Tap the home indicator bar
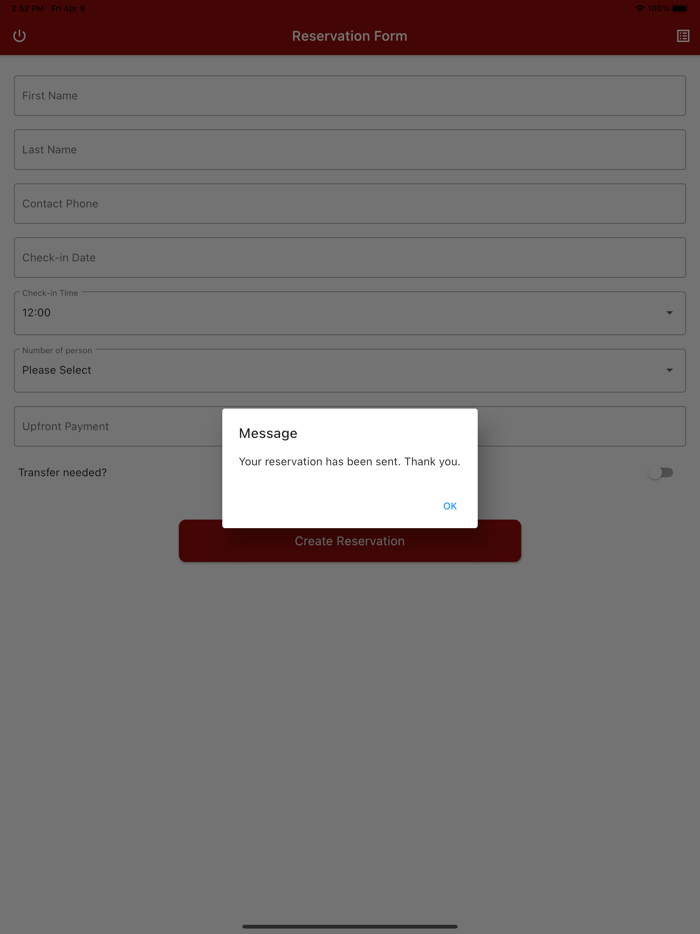 350,926
